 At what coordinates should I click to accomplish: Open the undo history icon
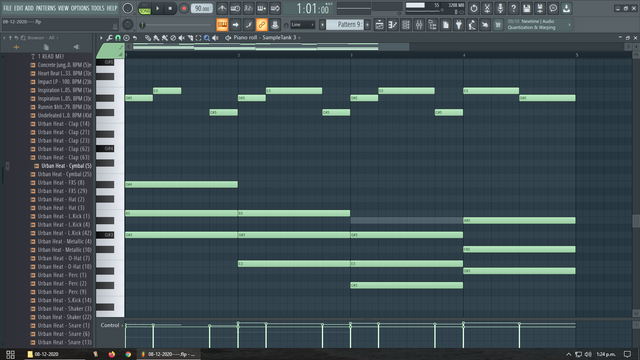[x=473, y=8]
